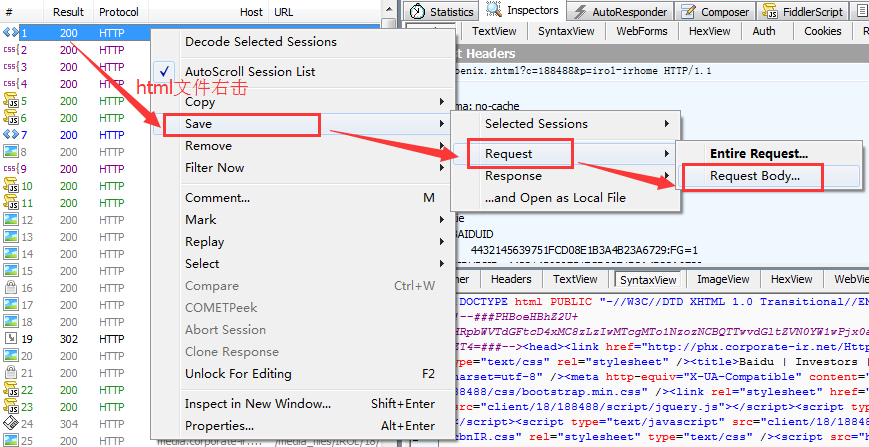The width and height of the screenshot is (869, 447).
Task: Expand the Mark submenu
Action: click(x=301, y=220)
